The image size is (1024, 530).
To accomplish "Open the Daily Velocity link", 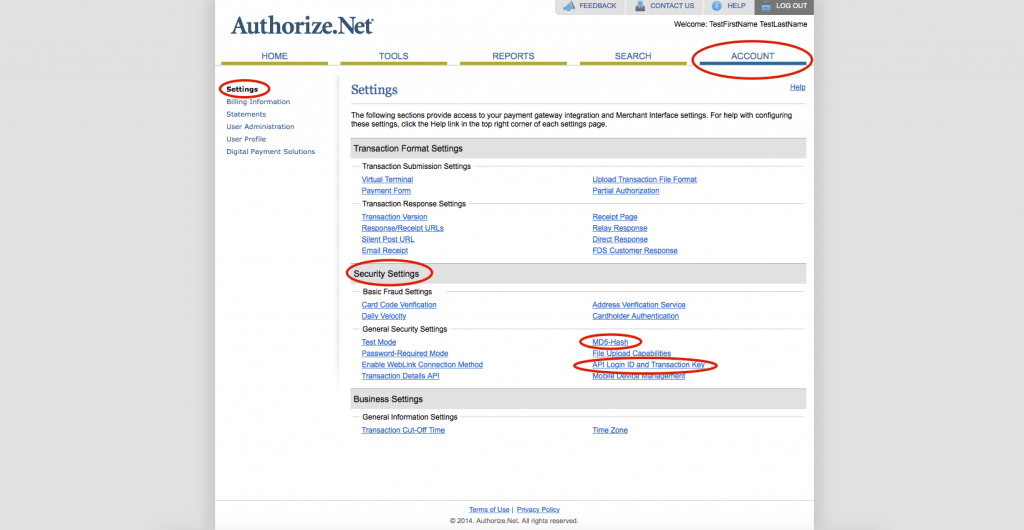I will pyautogui.click(x=384, y=317).
